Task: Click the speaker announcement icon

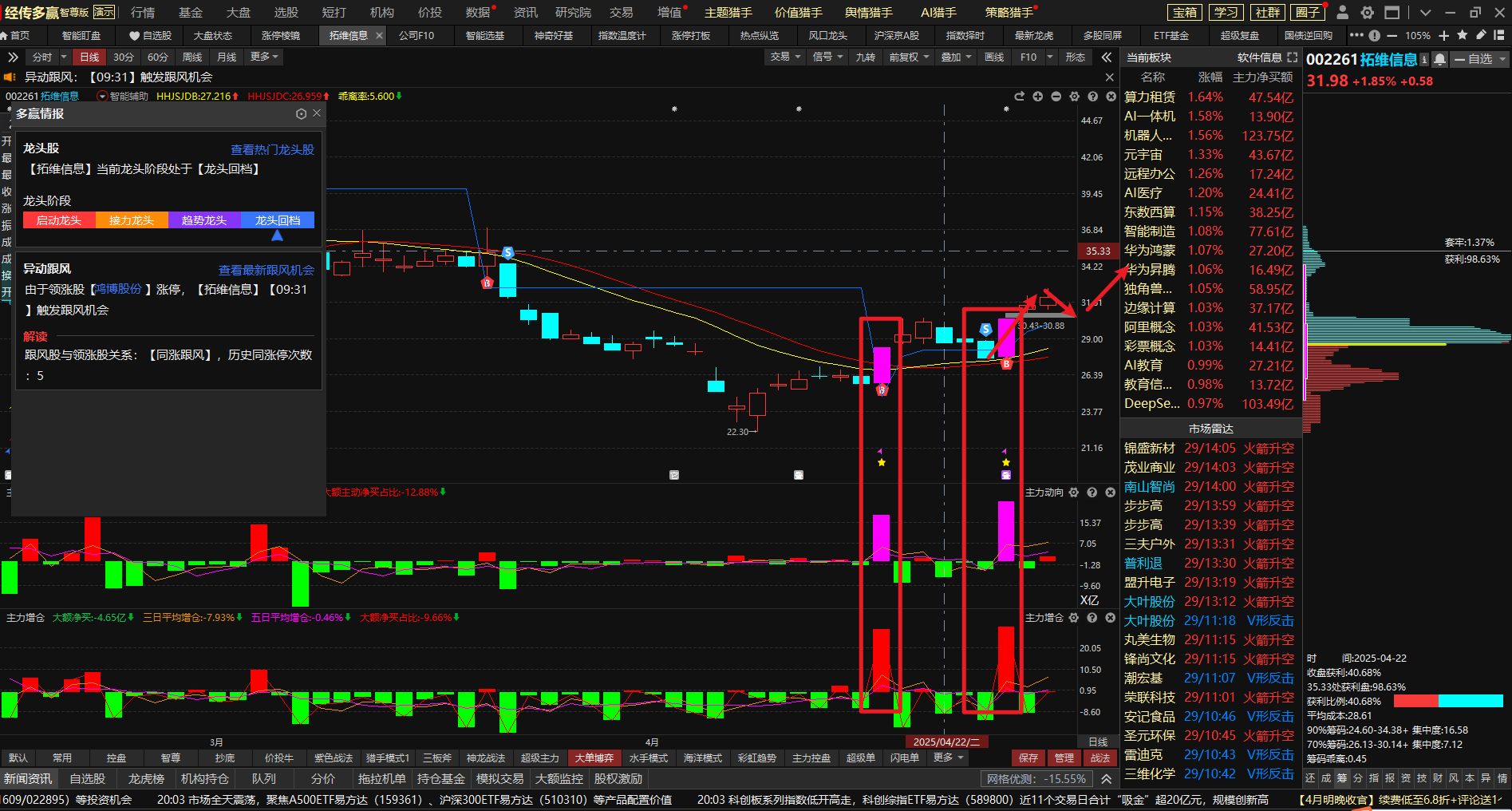Action: (x=10, y=77)
